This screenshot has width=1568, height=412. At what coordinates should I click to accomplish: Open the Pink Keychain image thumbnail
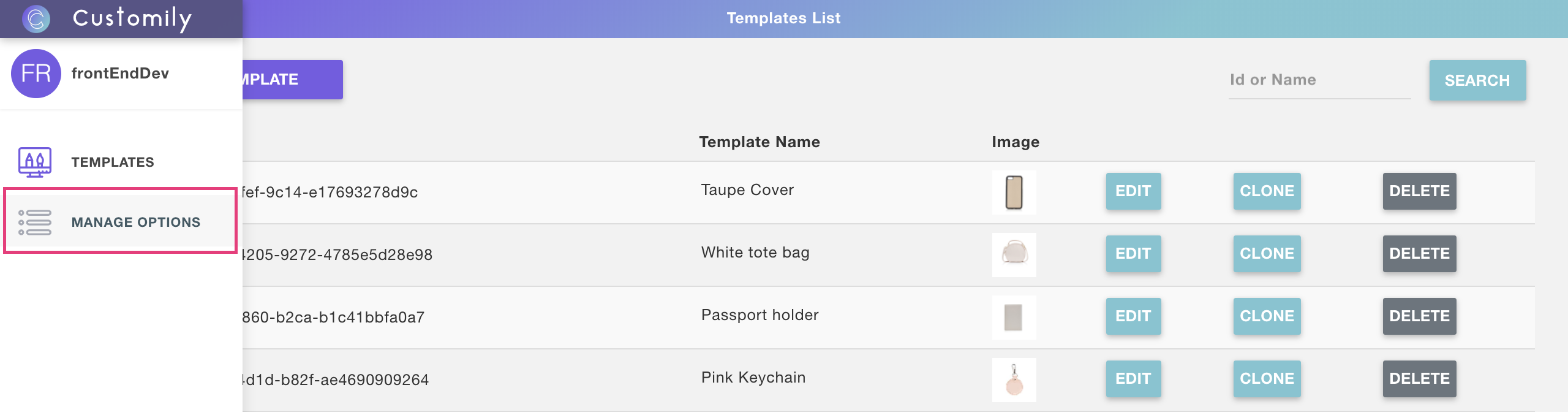coord(1014,380)
